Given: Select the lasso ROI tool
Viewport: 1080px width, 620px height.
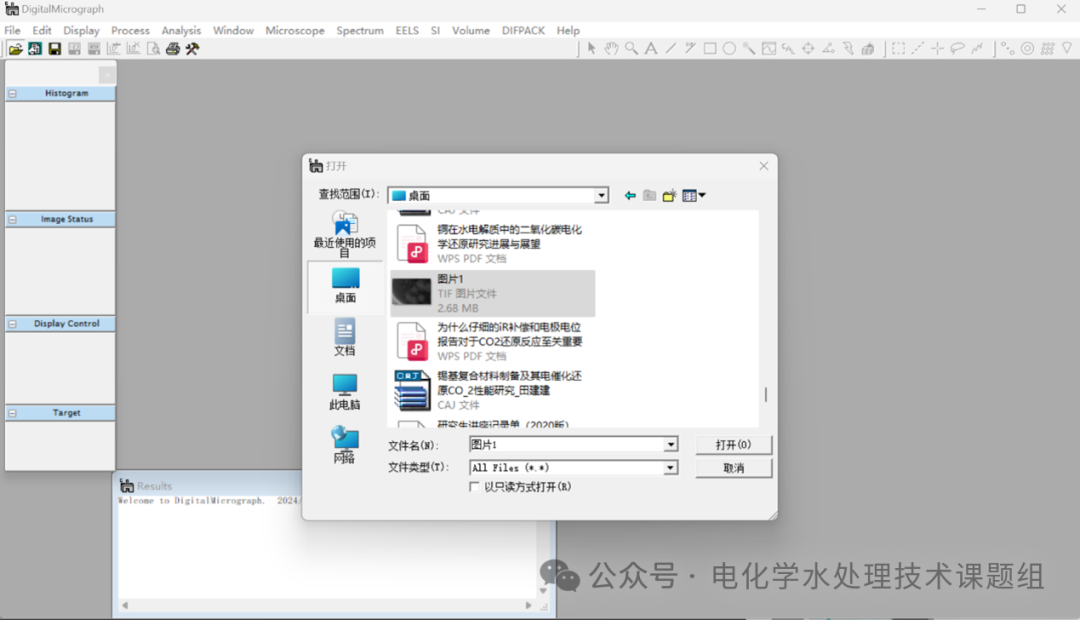Looking at the screenshot, I should (x=957, y=48).
